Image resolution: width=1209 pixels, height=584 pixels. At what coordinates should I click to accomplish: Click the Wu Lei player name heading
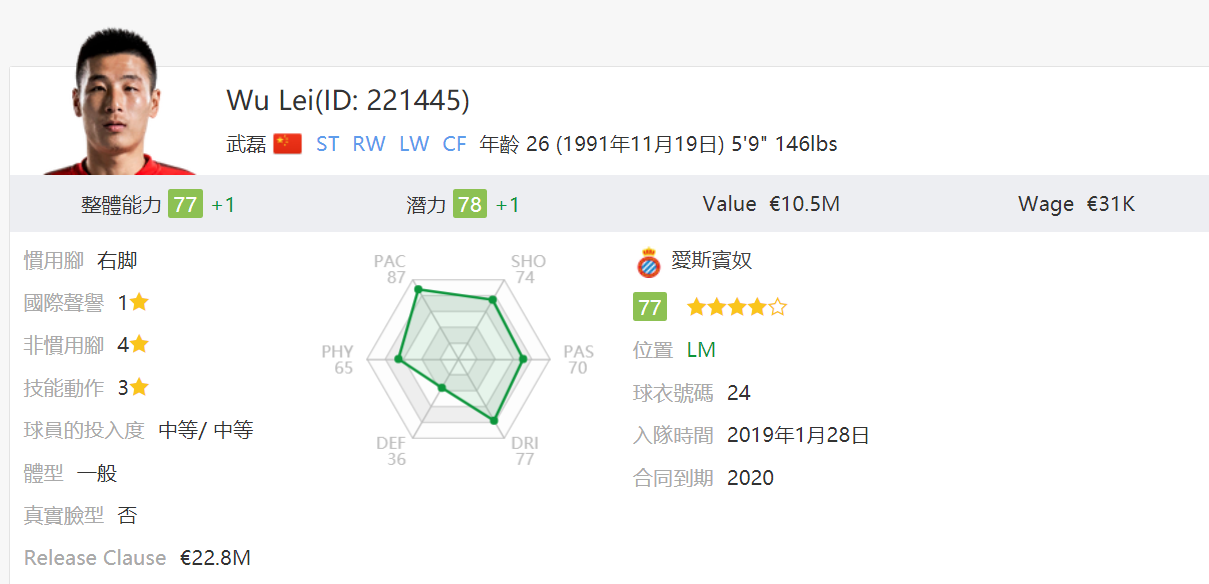click(x=347, y=100)
